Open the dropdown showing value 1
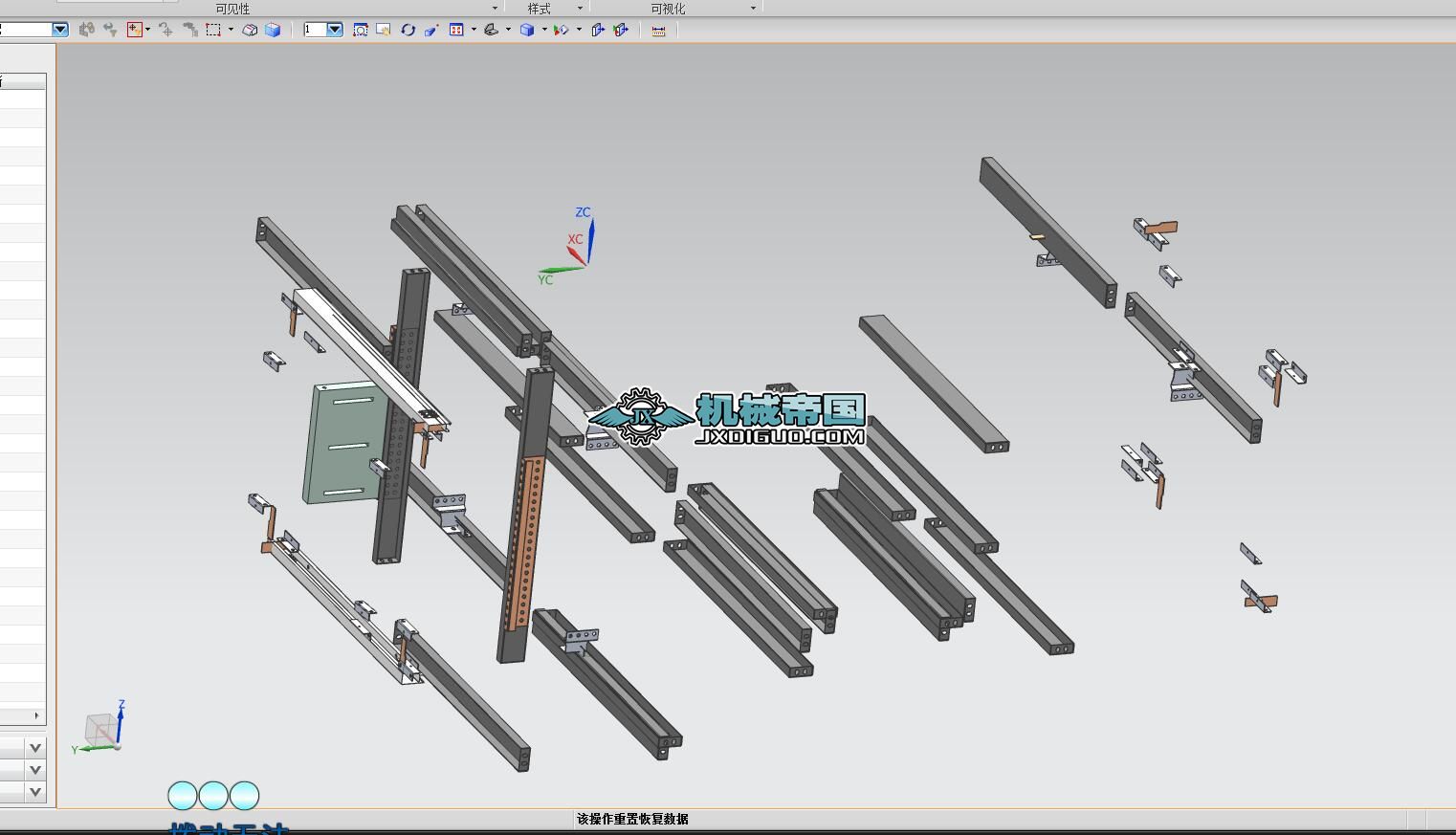The width and height of the screenshot is (1456, 835). (x=335, y=30)
